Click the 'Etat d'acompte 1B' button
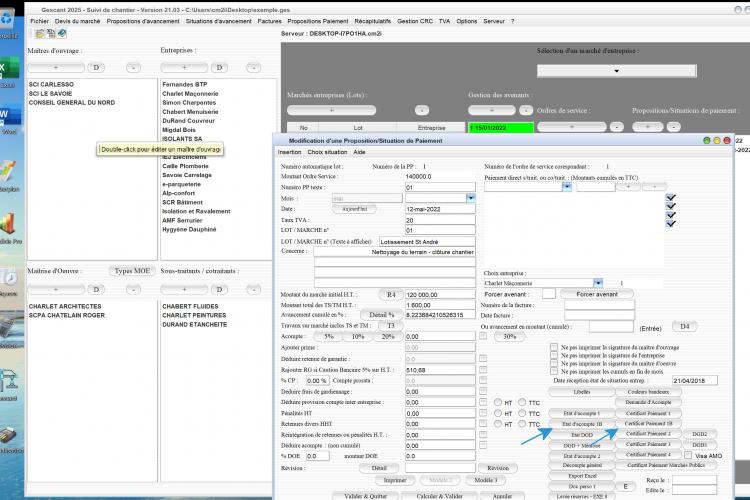The image size is (750, 500). pyautogui.click(x=582, y=424)
